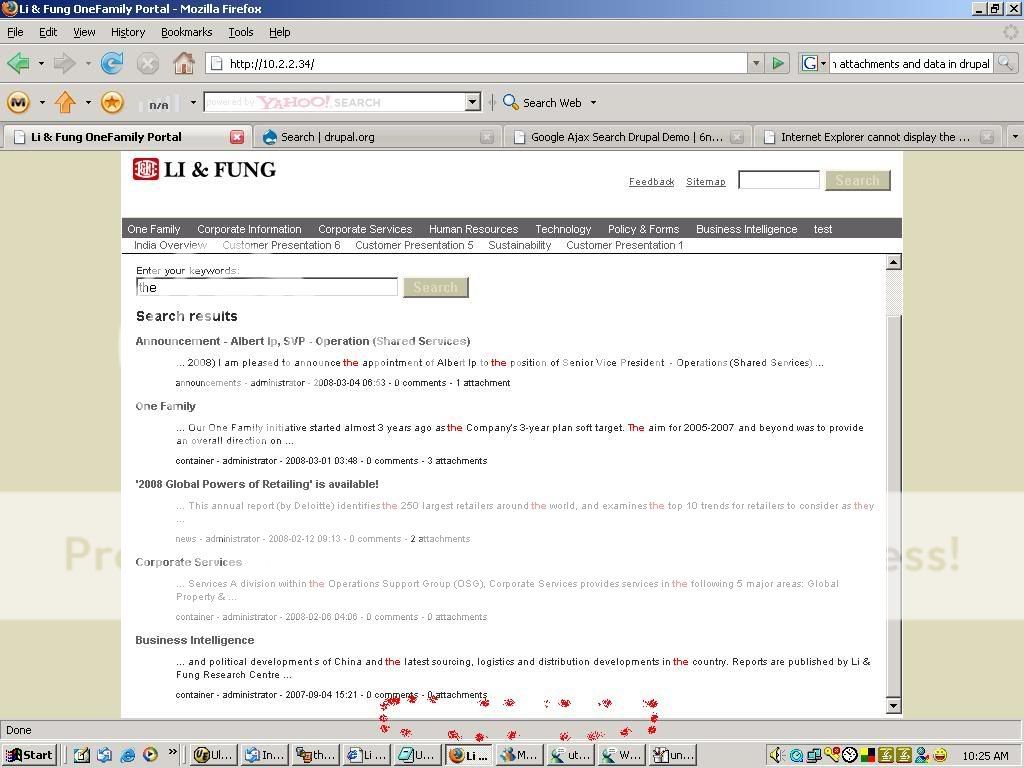This screenshot has height=768, width=1024.
Task: Click the search magnifier in Google box
Action: pyautogui.click(x=1005, y=63)
